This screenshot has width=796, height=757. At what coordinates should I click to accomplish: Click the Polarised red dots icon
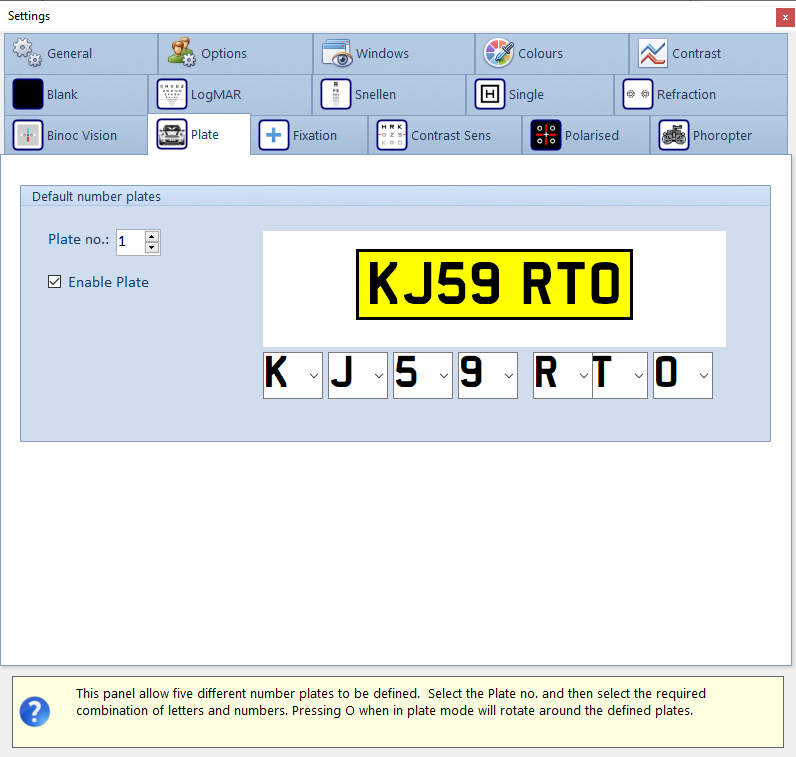pos(546,135)
